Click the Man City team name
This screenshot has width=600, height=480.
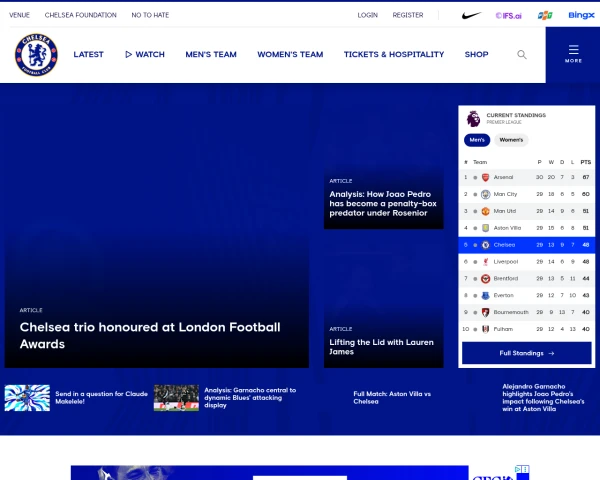coord(505,194)
